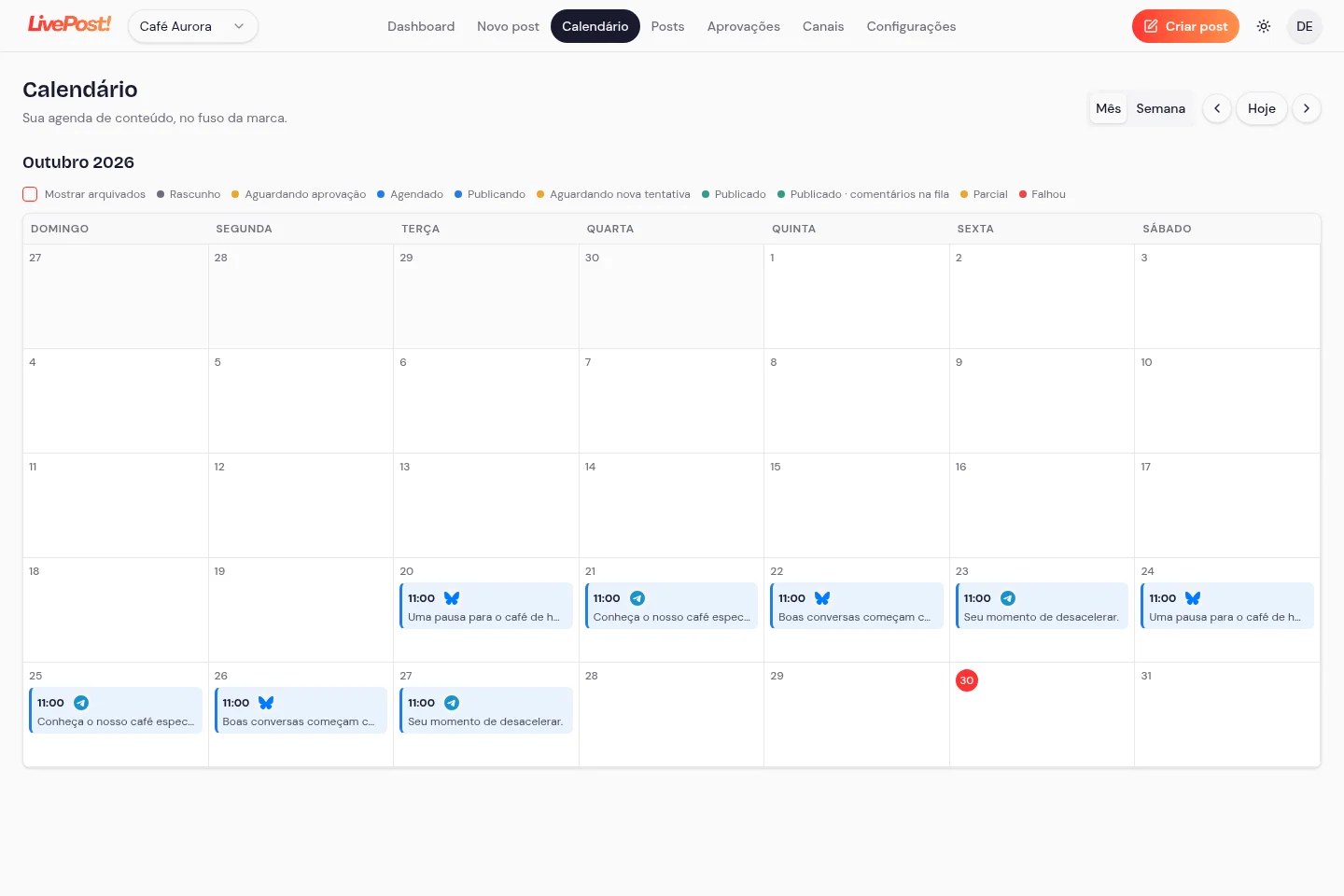Click the blue Agendado legend dot
1344x896 pixels.
pos(381,194)
